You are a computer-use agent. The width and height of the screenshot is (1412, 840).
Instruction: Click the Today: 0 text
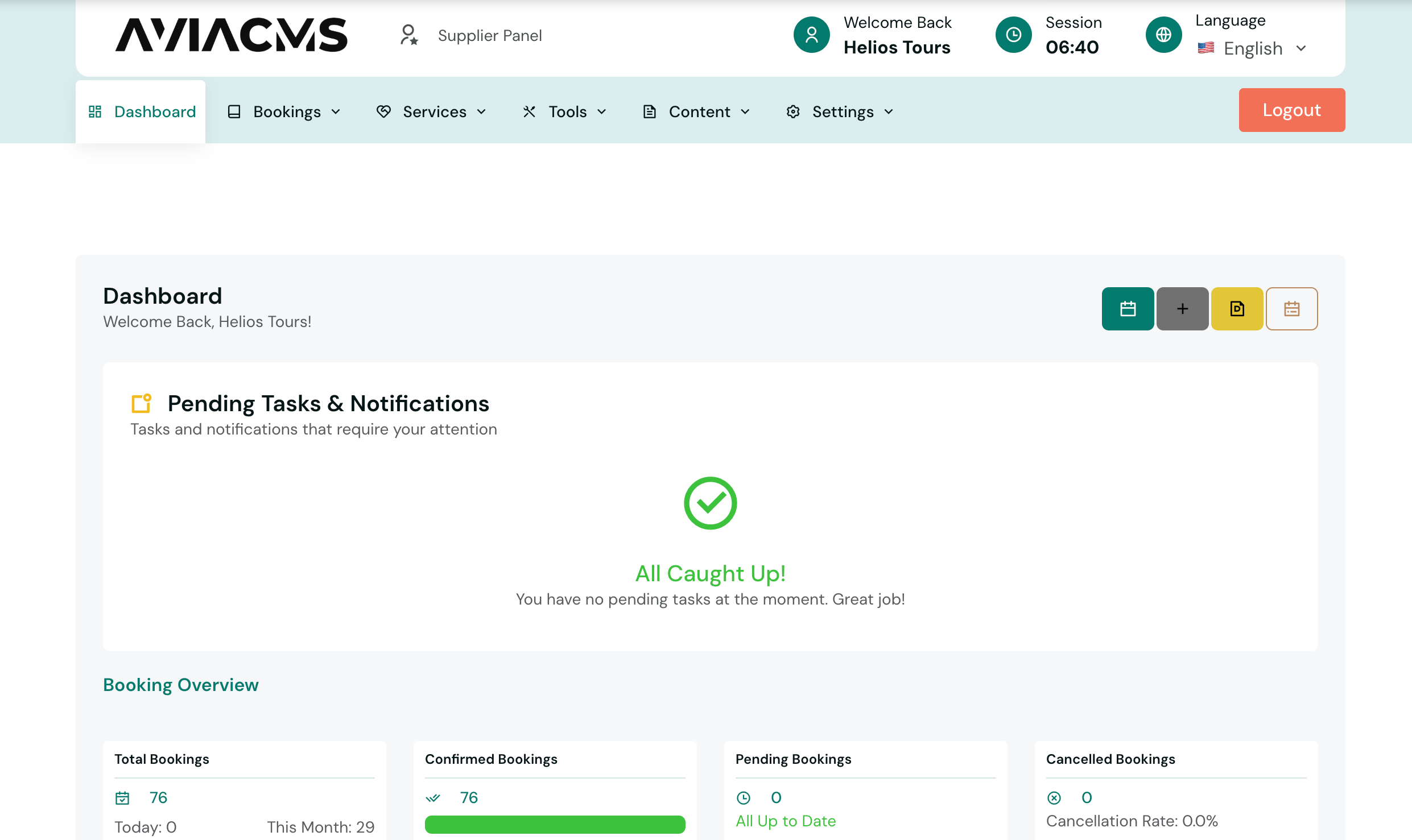click(x=145, y=827)
